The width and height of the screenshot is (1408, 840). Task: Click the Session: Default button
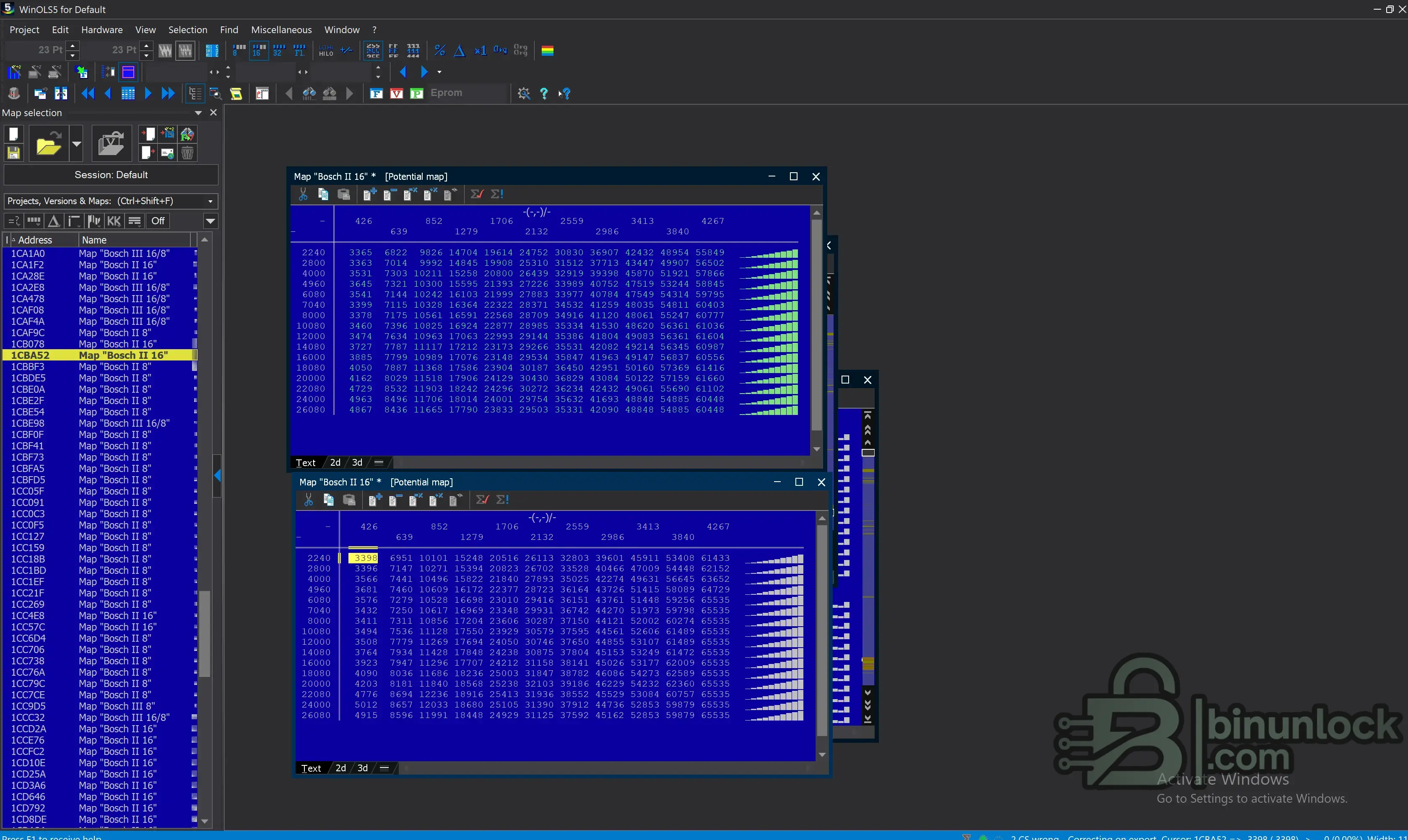tap(111, 175)
